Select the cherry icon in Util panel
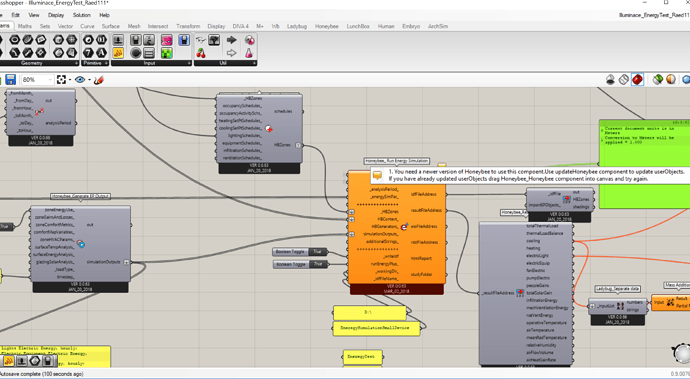The width and height of the screenshot is (690, 379). coord(201,54)
